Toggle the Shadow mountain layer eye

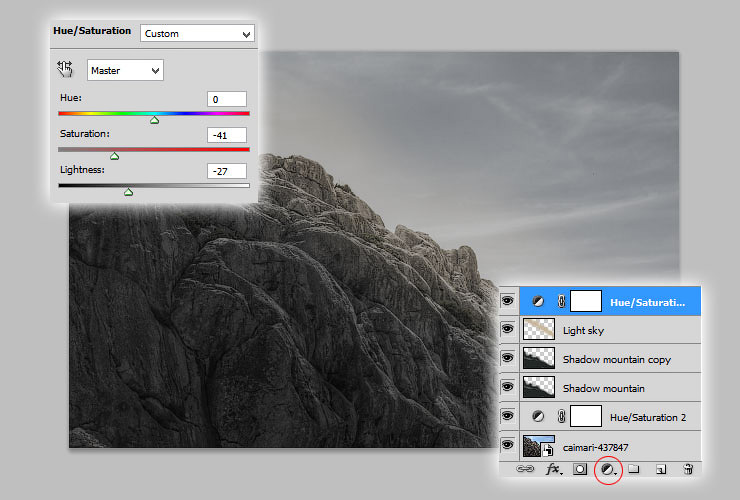click(508, 387)
